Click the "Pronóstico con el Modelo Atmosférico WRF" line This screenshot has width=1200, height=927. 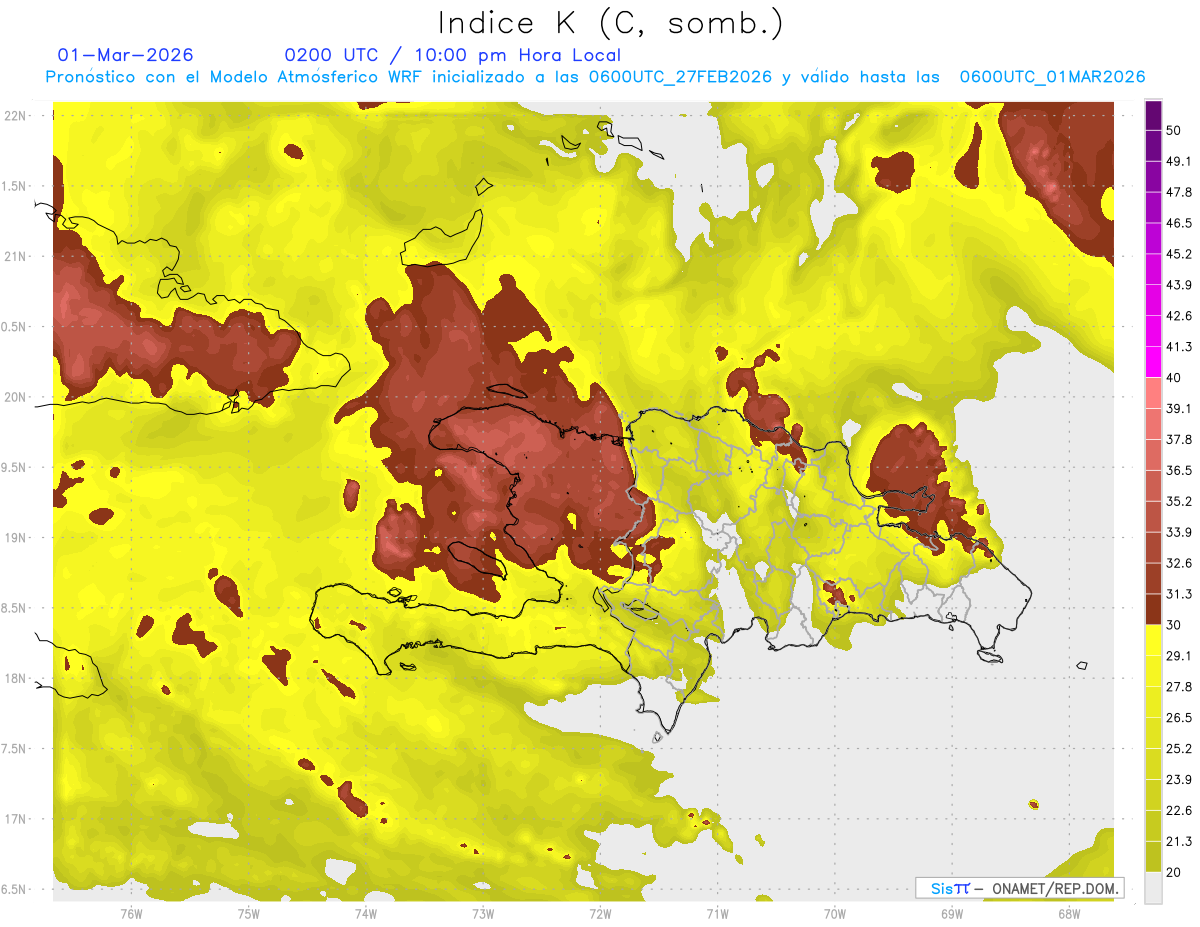(x=595, y=77)
